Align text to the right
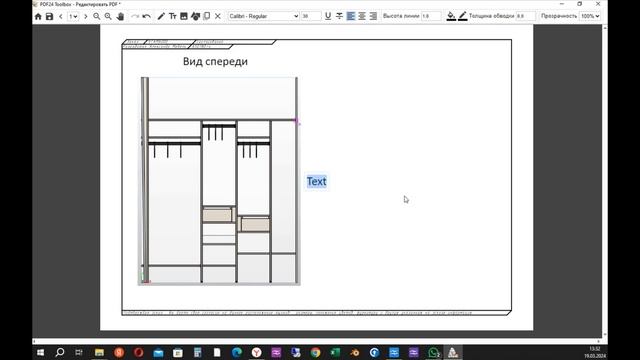This screenshot has width=640, height=360. point(373,16)
